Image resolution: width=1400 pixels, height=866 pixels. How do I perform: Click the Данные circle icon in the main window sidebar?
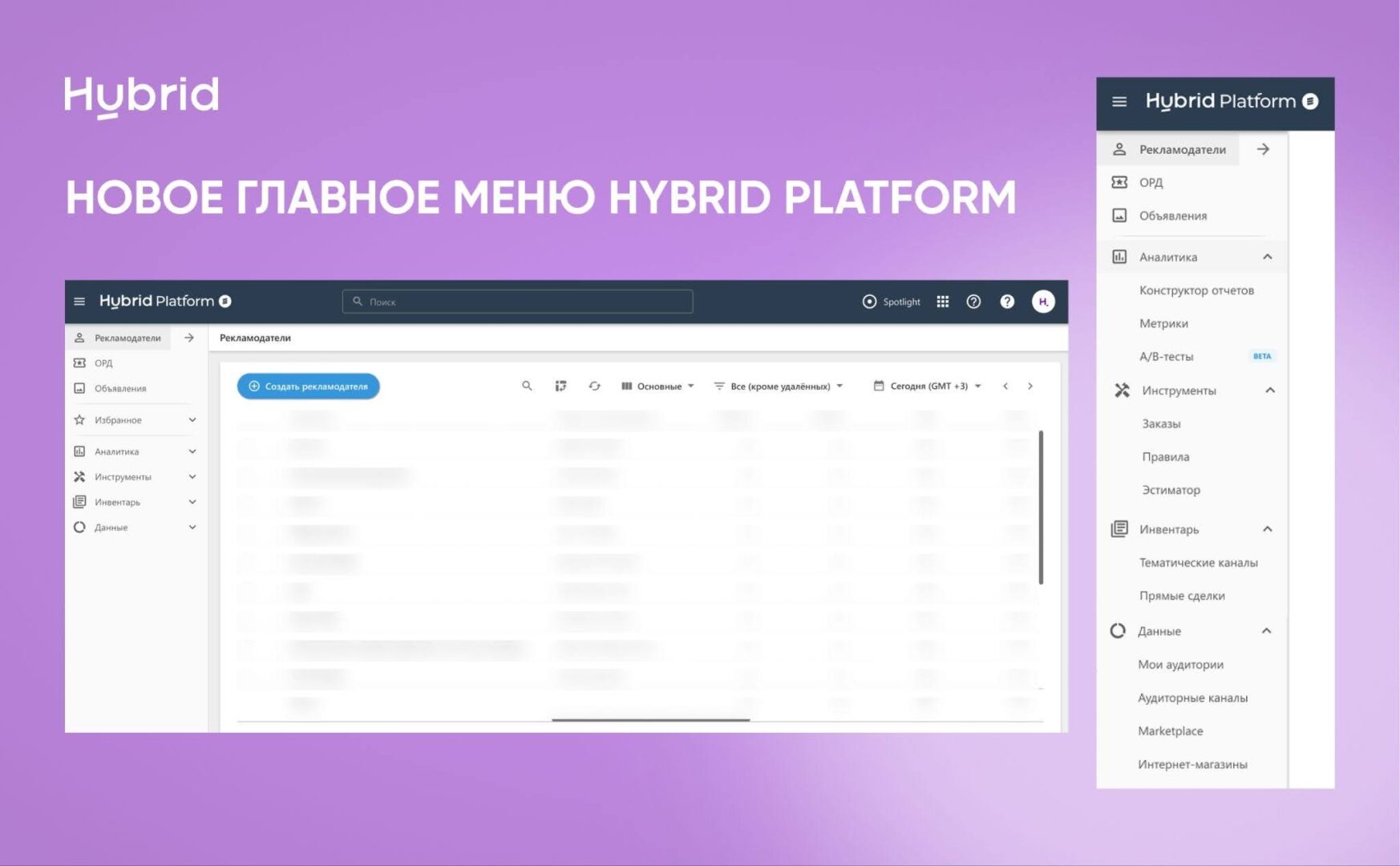point(79,528)
